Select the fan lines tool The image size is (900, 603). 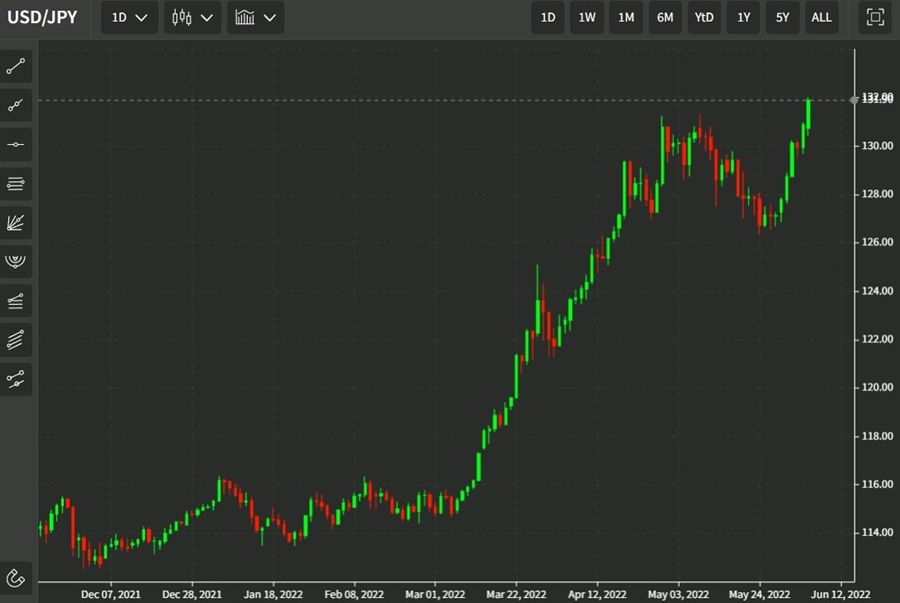coord(16,223)
